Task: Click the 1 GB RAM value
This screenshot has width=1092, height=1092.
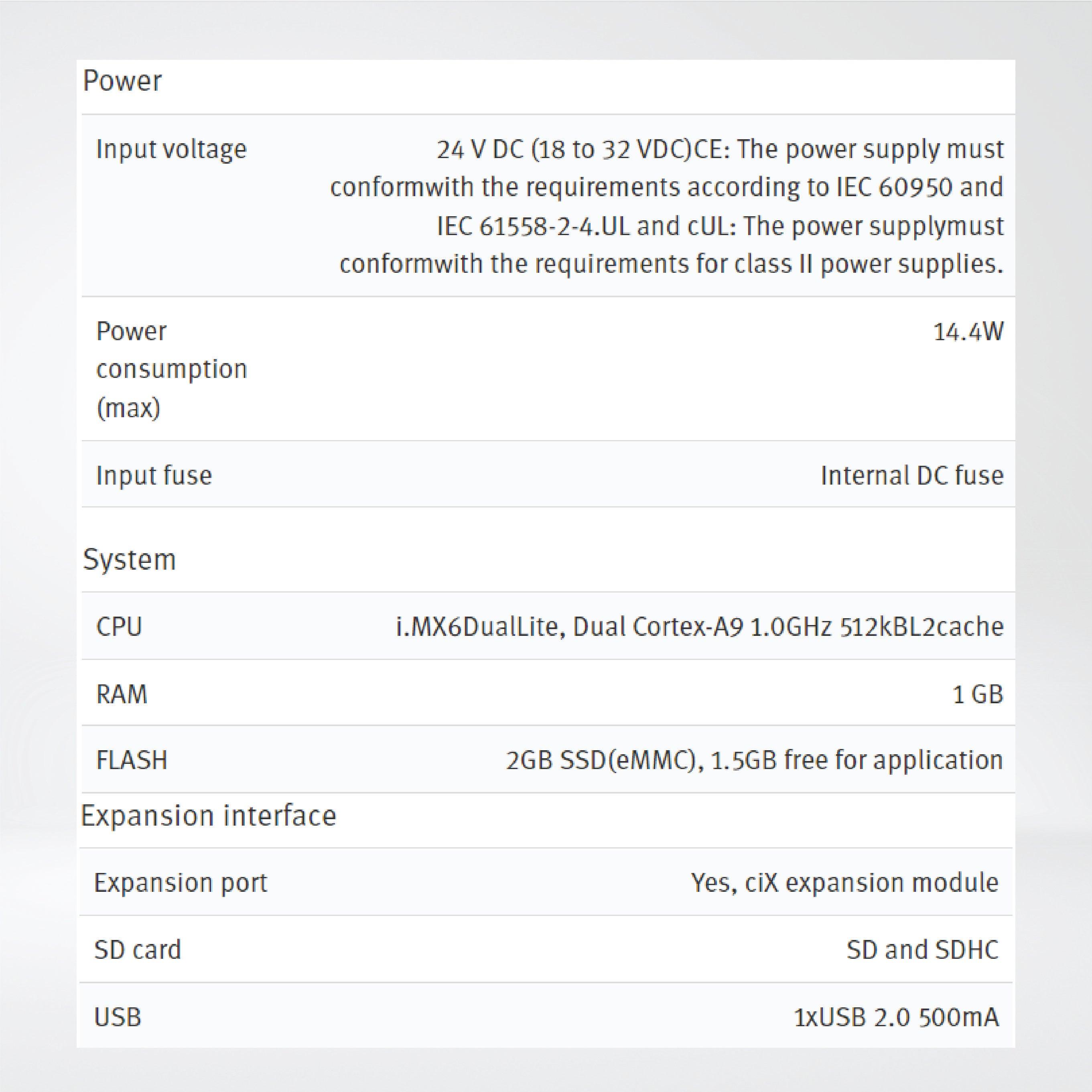Action: tap(977, 694)
